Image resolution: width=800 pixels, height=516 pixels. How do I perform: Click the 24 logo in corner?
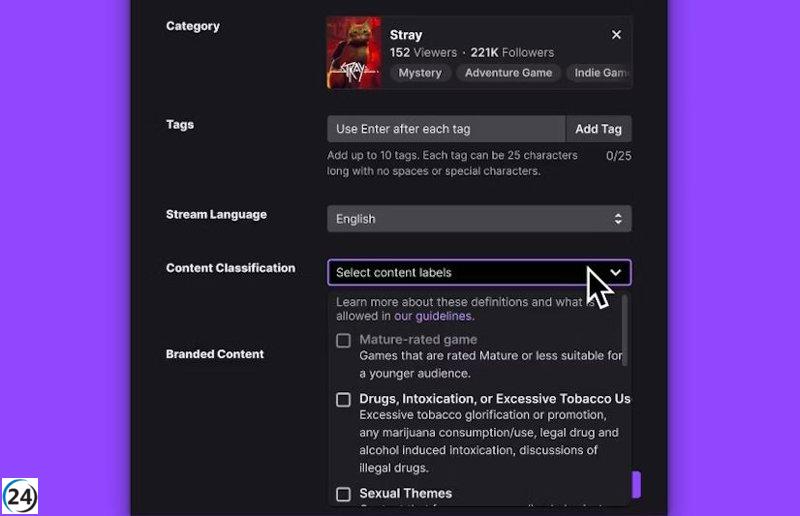[20, 496]
